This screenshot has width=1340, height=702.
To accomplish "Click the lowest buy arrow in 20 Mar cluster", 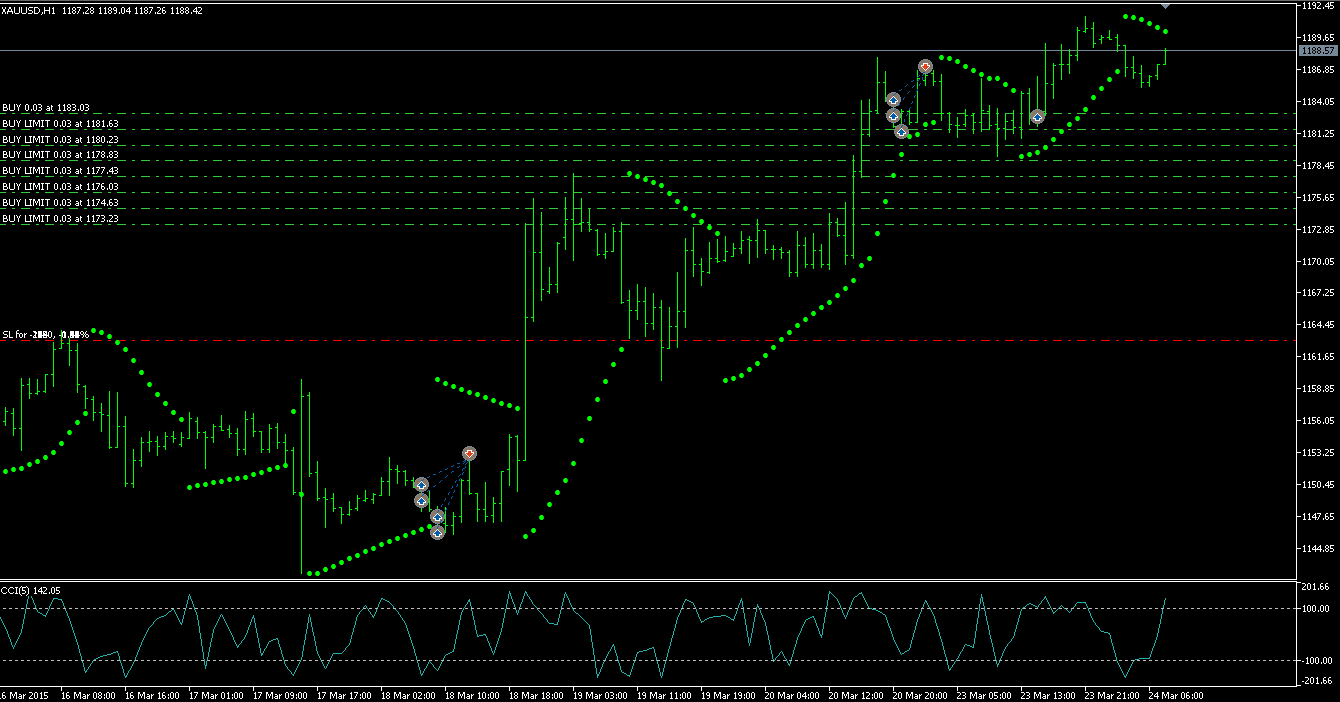I will point(901,131).
